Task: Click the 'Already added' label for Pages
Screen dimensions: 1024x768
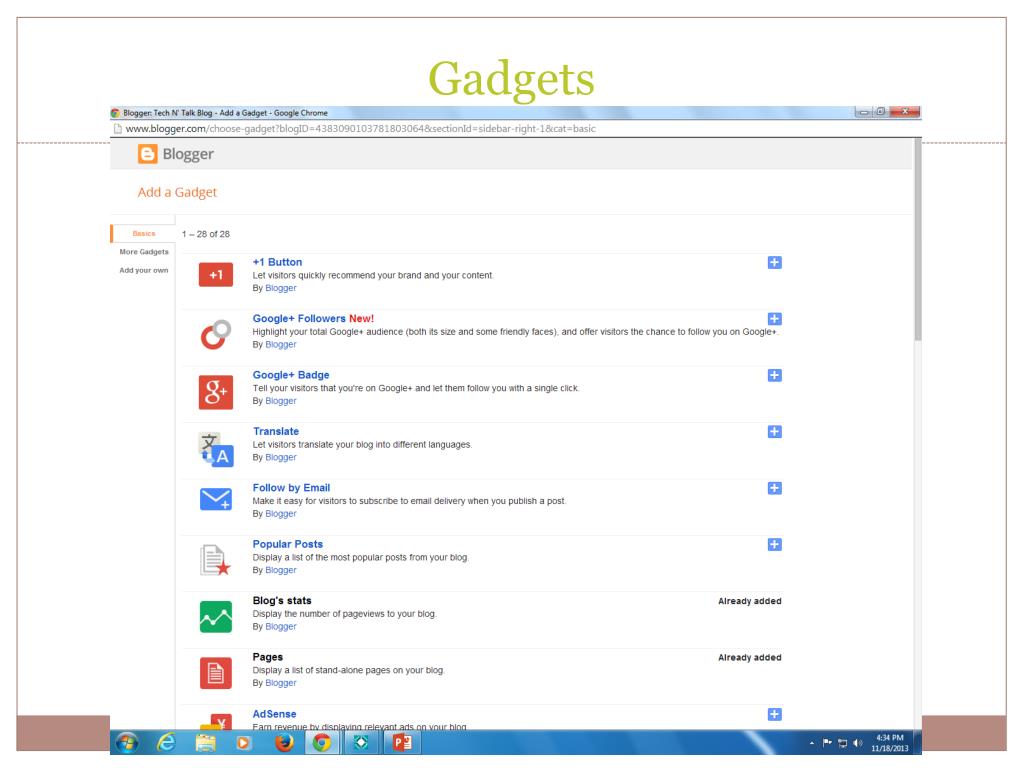Action: click(750, 658)
